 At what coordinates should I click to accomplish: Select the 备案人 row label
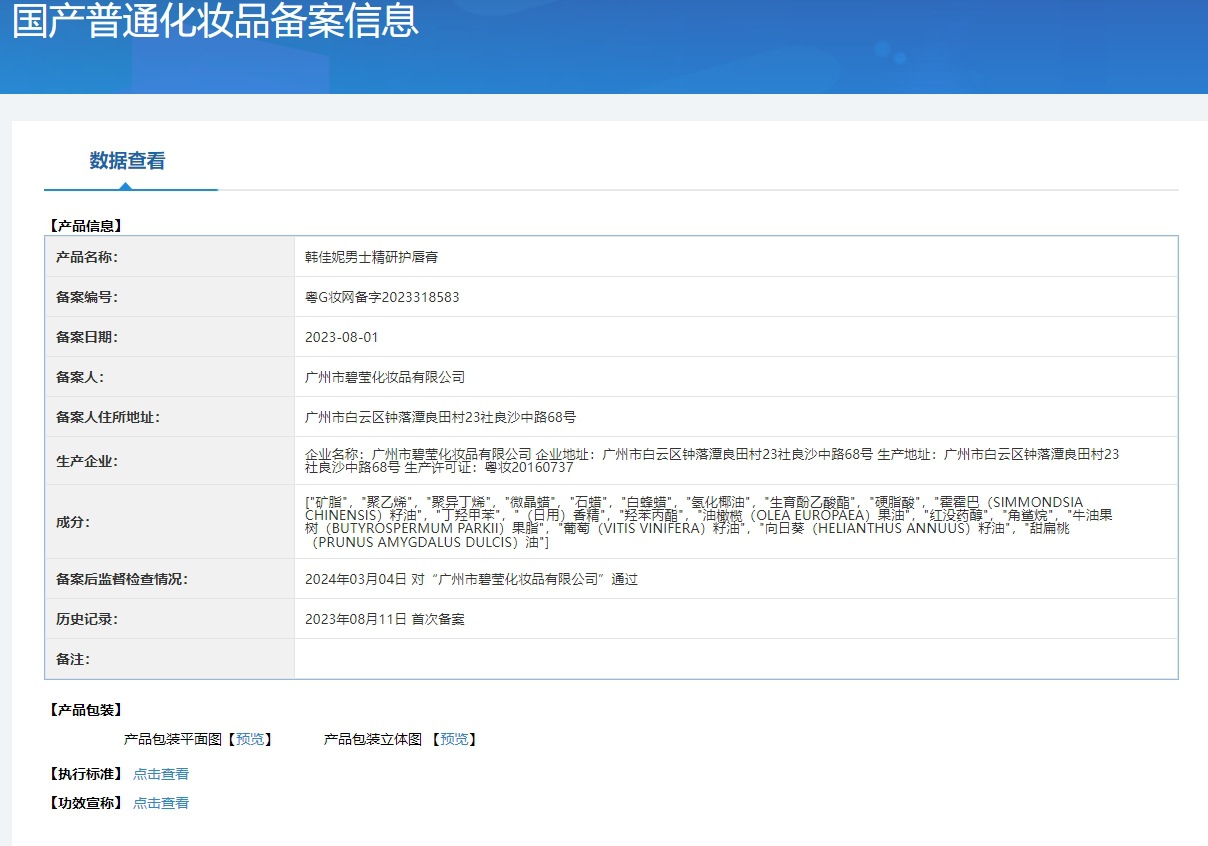tap(80, 377)
